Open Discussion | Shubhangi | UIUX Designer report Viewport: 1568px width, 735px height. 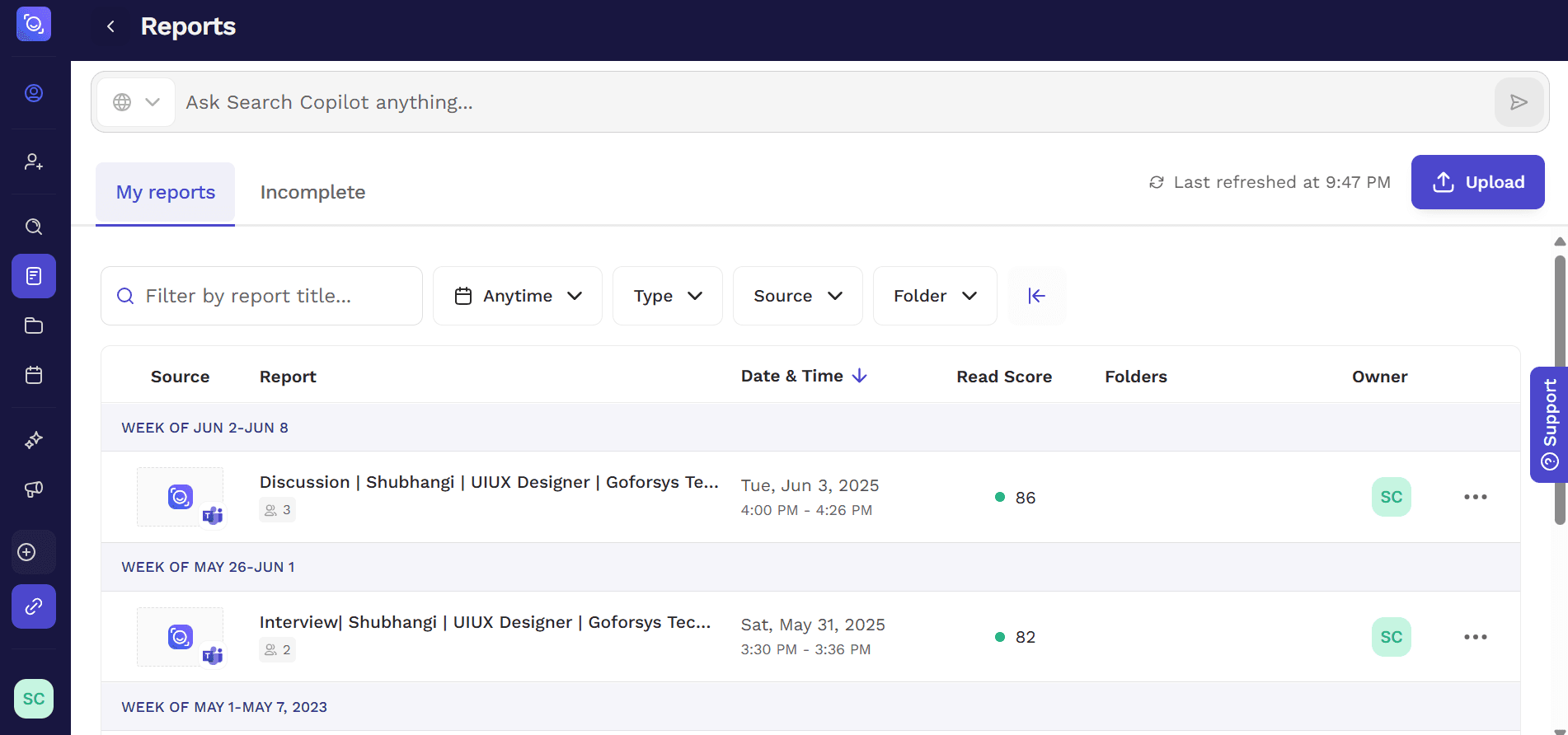(x=489, y=482)
